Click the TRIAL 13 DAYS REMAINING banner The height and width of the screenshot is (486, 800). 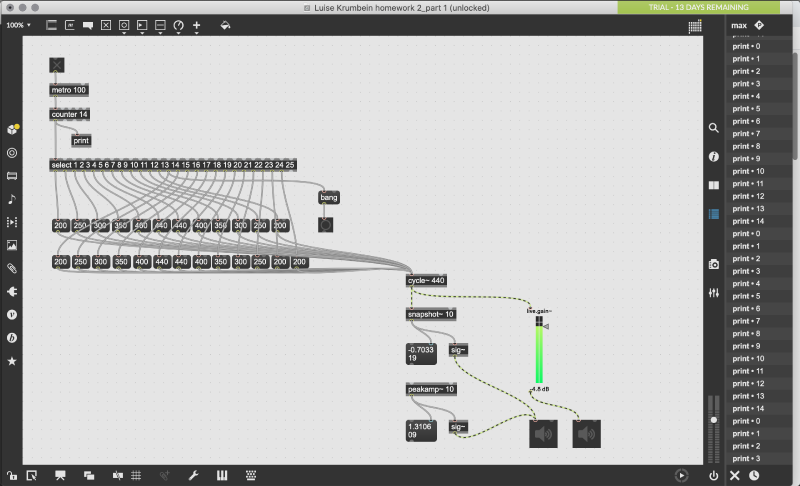click(x=698, y=7)
